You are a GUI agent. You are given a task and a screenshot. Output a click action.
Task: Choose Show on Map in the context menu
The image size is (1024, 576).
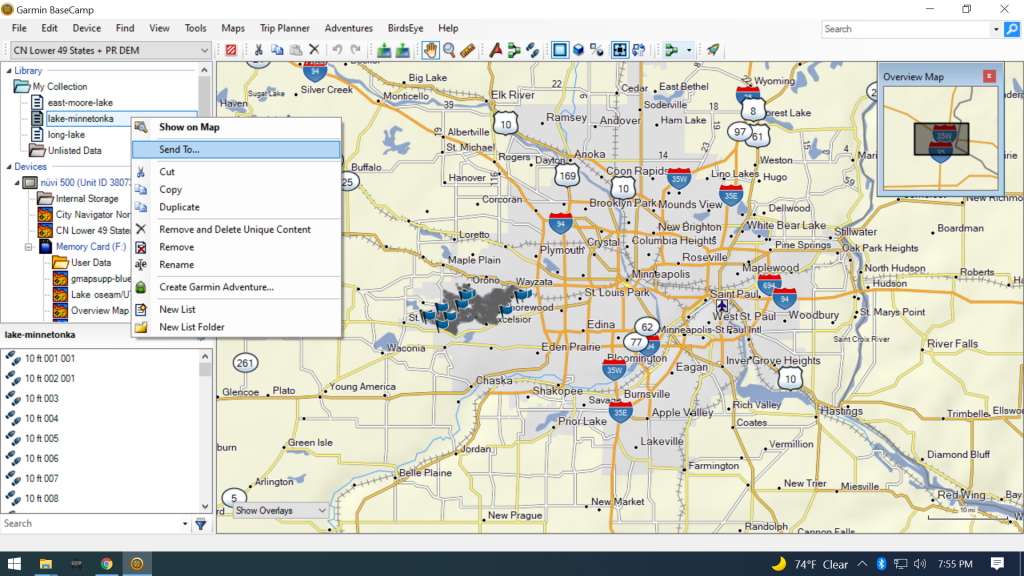click(236, 127)
